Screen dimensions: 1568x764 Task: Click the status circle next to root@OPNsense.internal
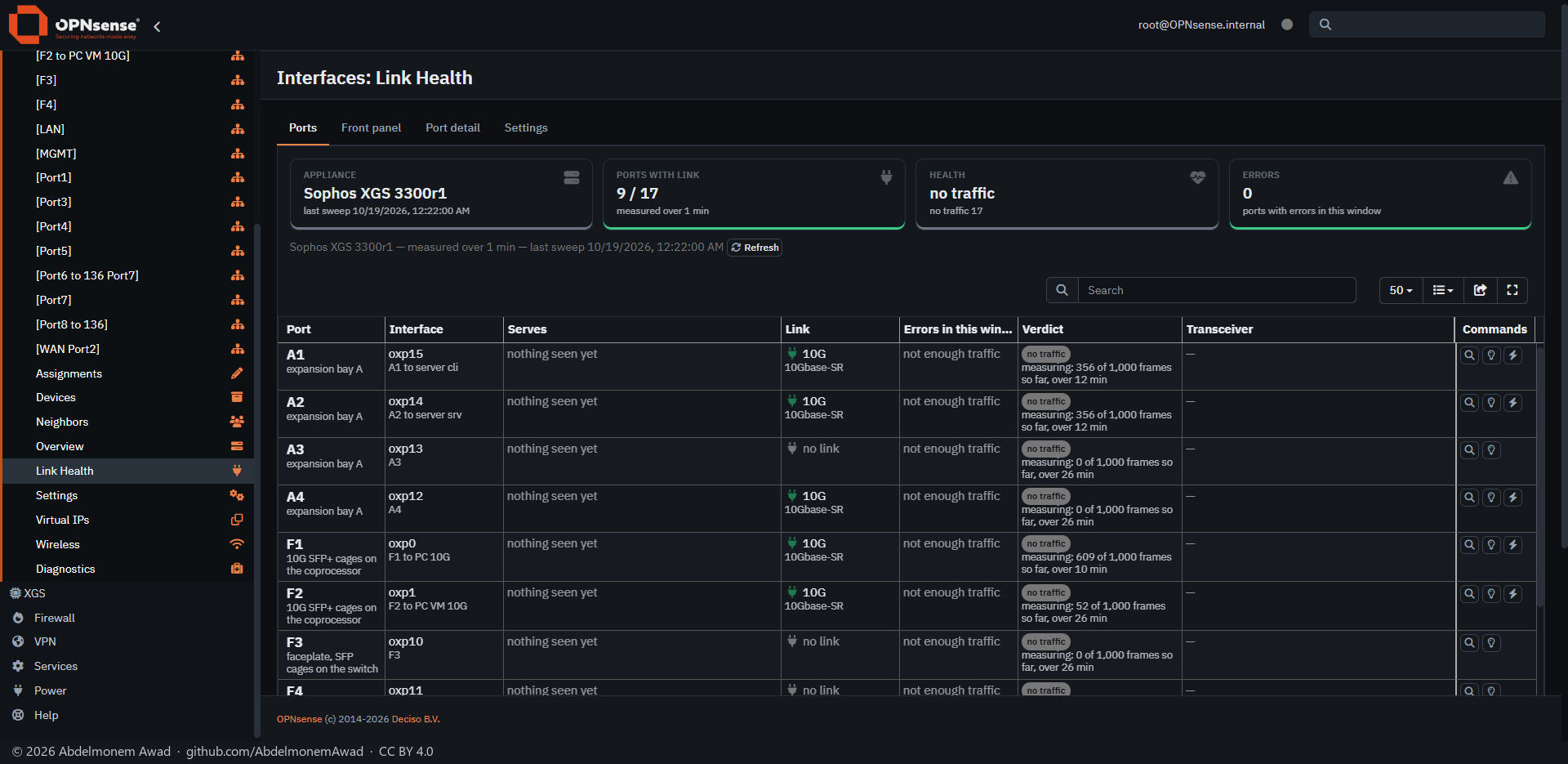tap(1287, 25)
